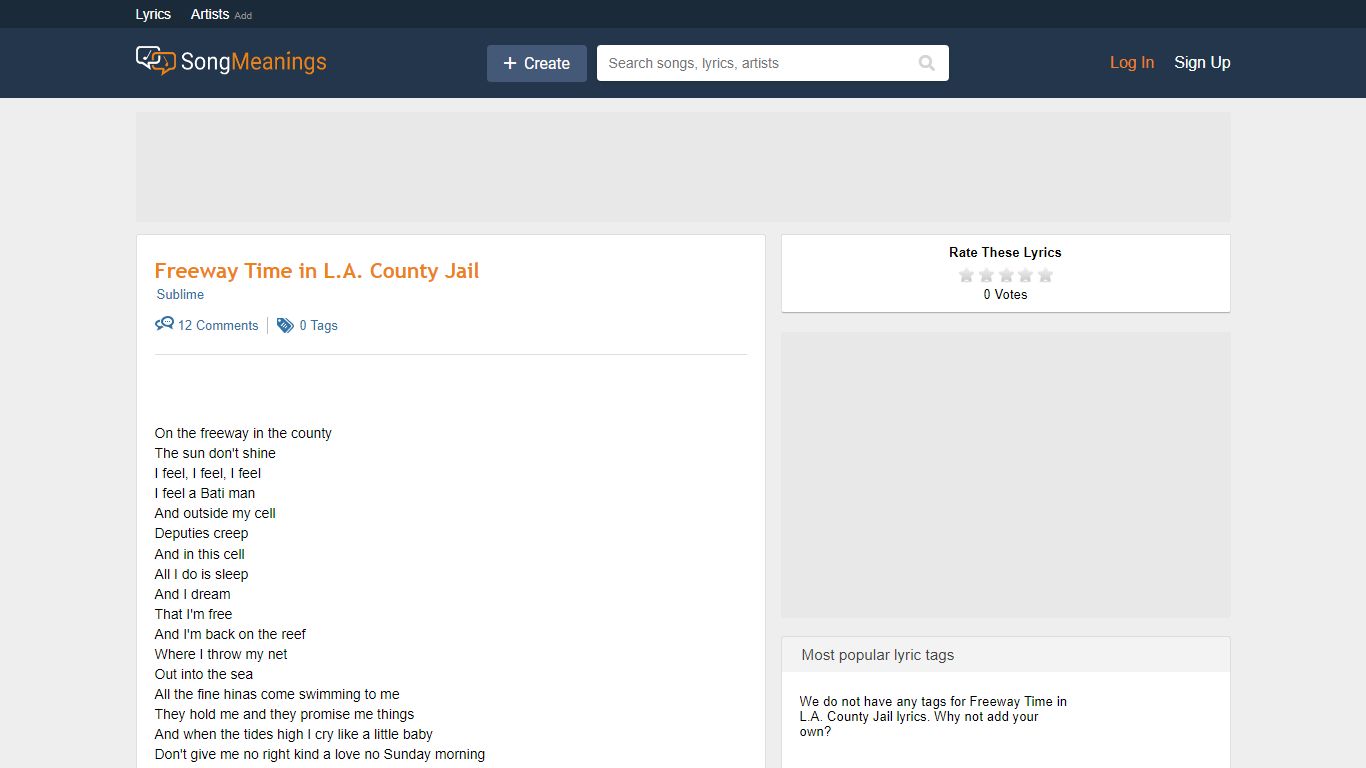Click the tags icon beside 0 Tags
This screenshot has height=768, width=1366.
tap(285, 325)
